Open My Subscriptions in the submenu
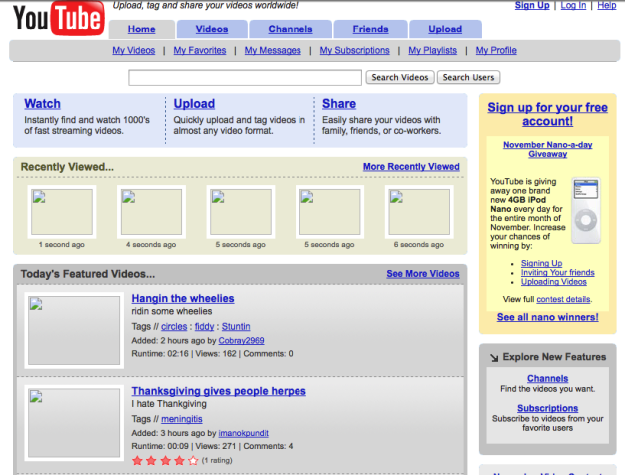This screenshot has height=475, width=625. click(349, 50)
